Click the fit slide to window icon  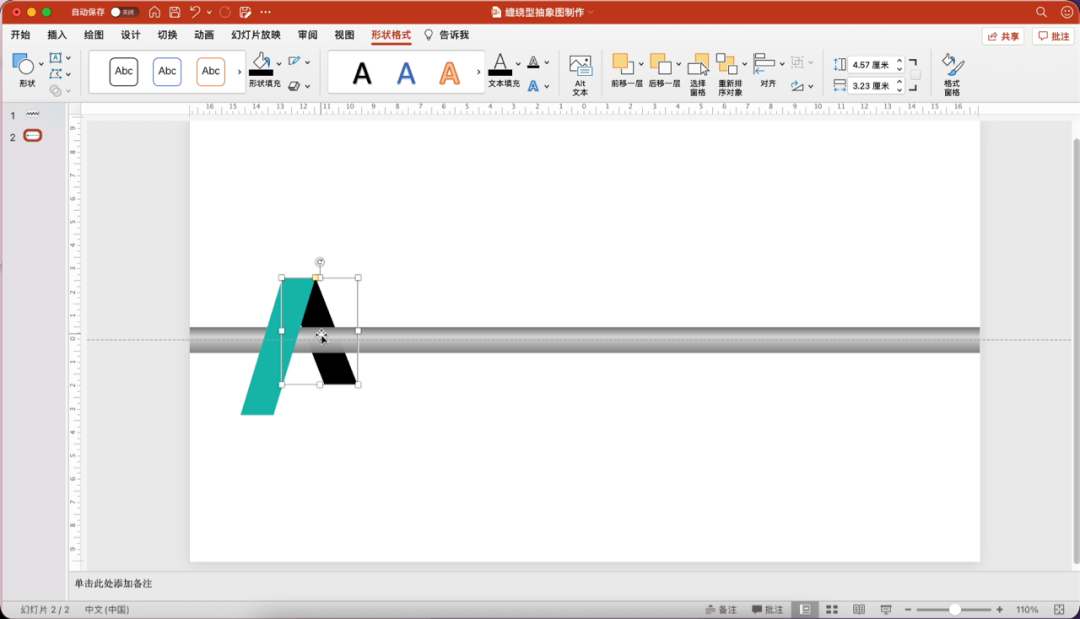(1058, 609)
